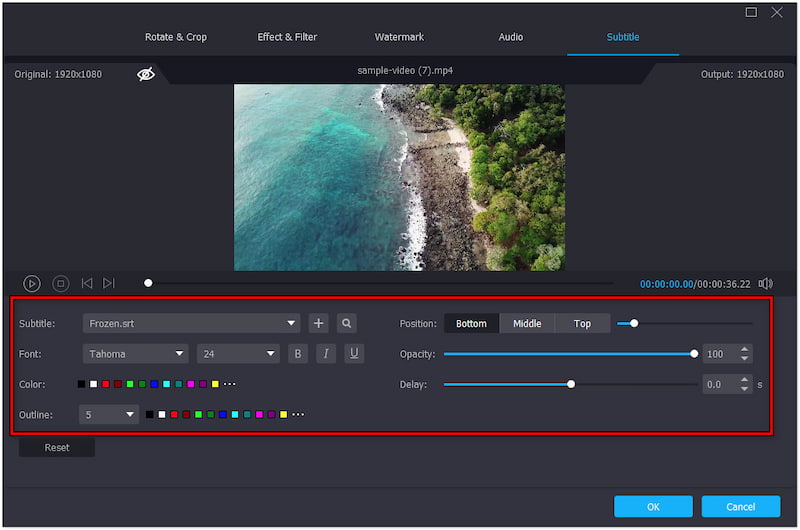Screen dimensions: 800x530
Task: Mute audio with the speaker icon
Action: pos(766,284)
